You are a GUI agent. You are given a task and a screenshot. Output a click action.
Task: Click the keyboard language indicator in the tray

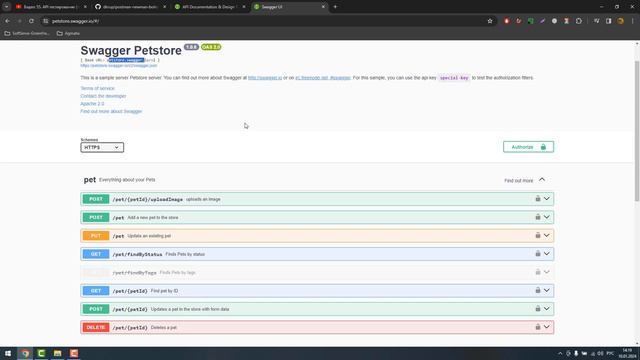[x=611, y=353]
